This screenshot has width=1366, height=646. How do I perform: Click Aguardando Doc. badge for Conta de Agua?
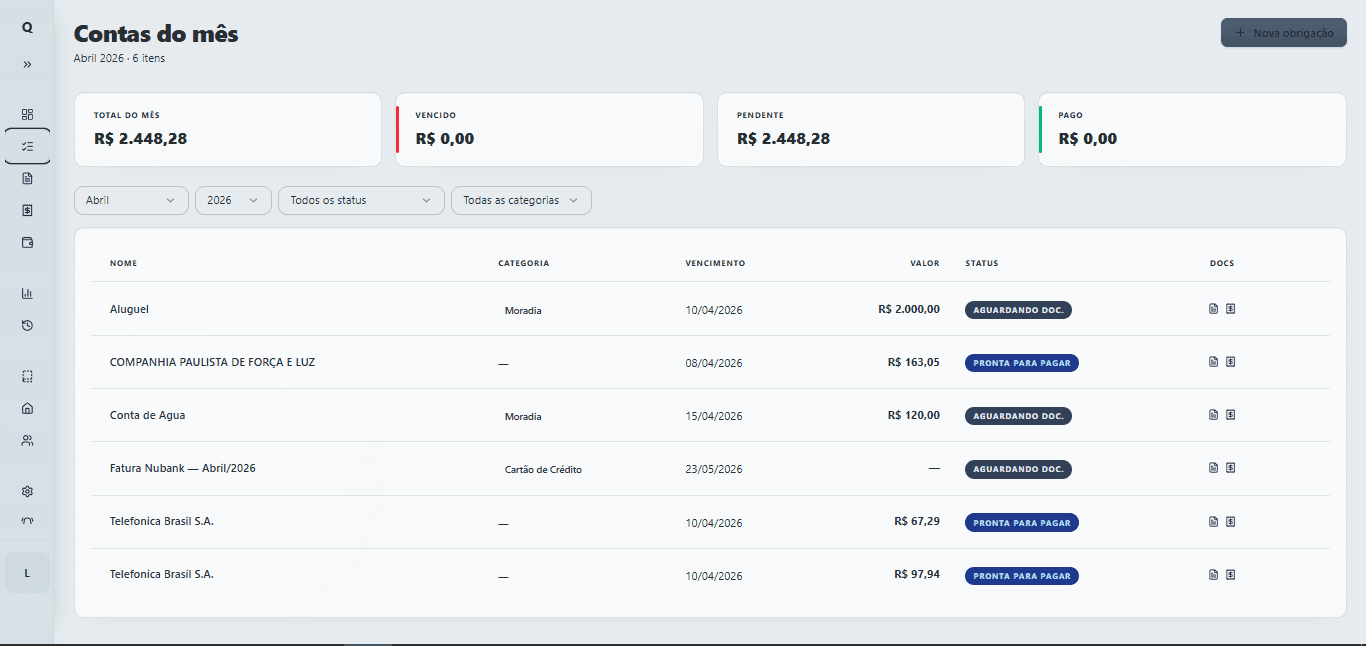coord(1018,416)
